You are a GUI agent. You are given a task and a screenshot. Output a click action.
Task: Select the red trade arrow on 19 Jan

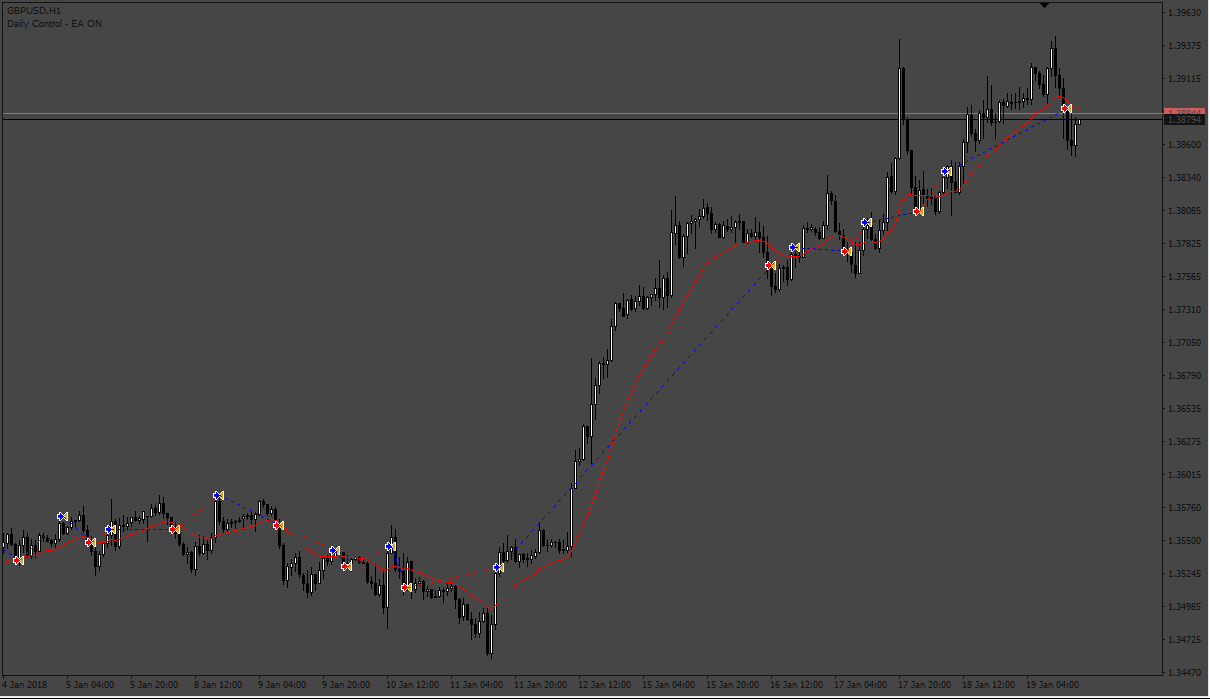click(1067, 108)
